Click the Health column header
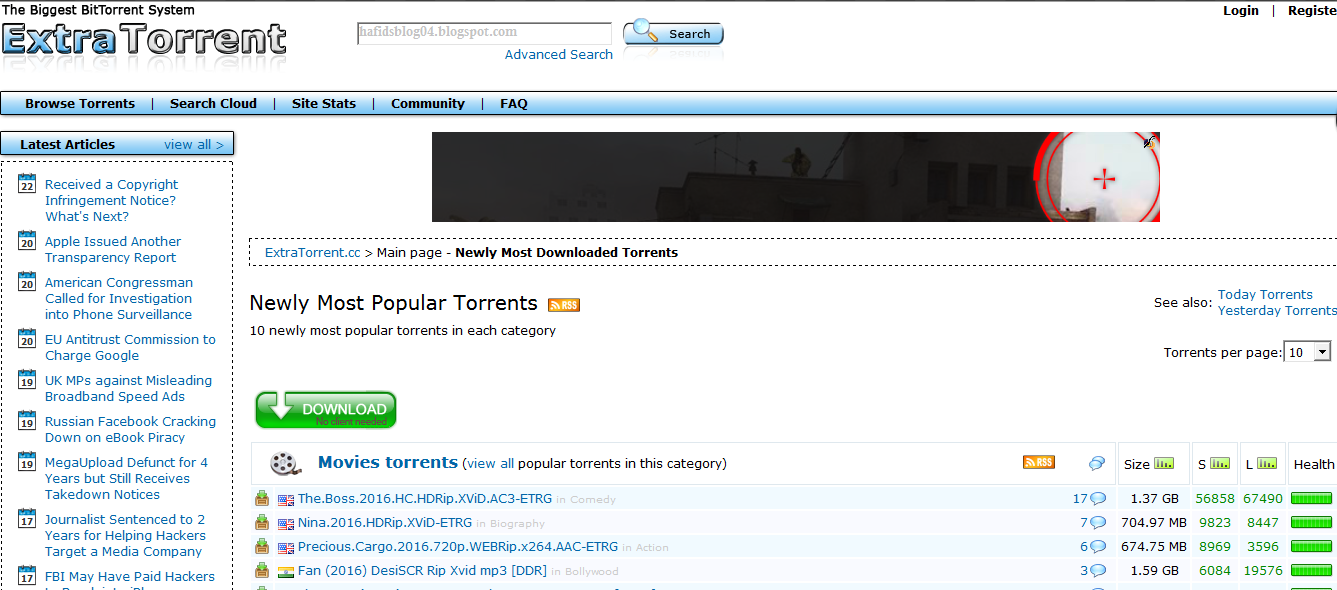The height and width of the screenshot is (590, 1337). (1313, 463)
